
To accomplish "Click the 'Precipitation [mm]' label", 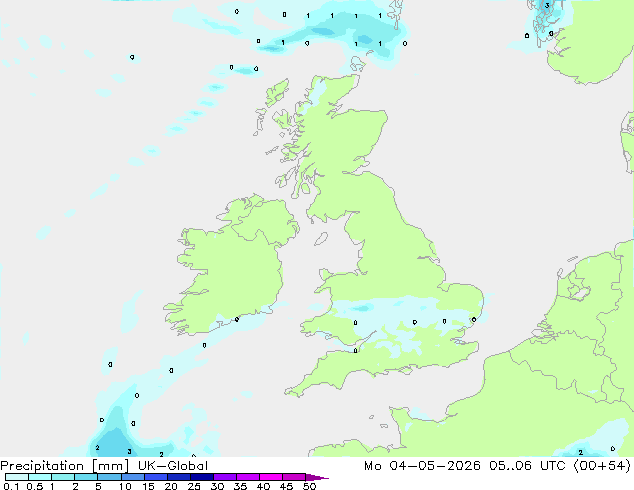I will point(65,466).
